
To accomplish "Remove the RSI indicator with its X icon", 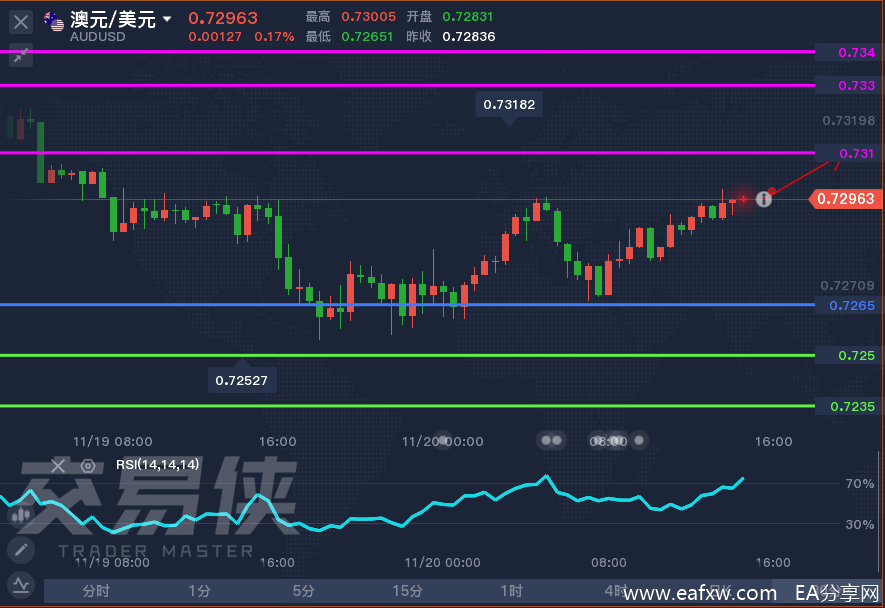I will click(58, 466).
